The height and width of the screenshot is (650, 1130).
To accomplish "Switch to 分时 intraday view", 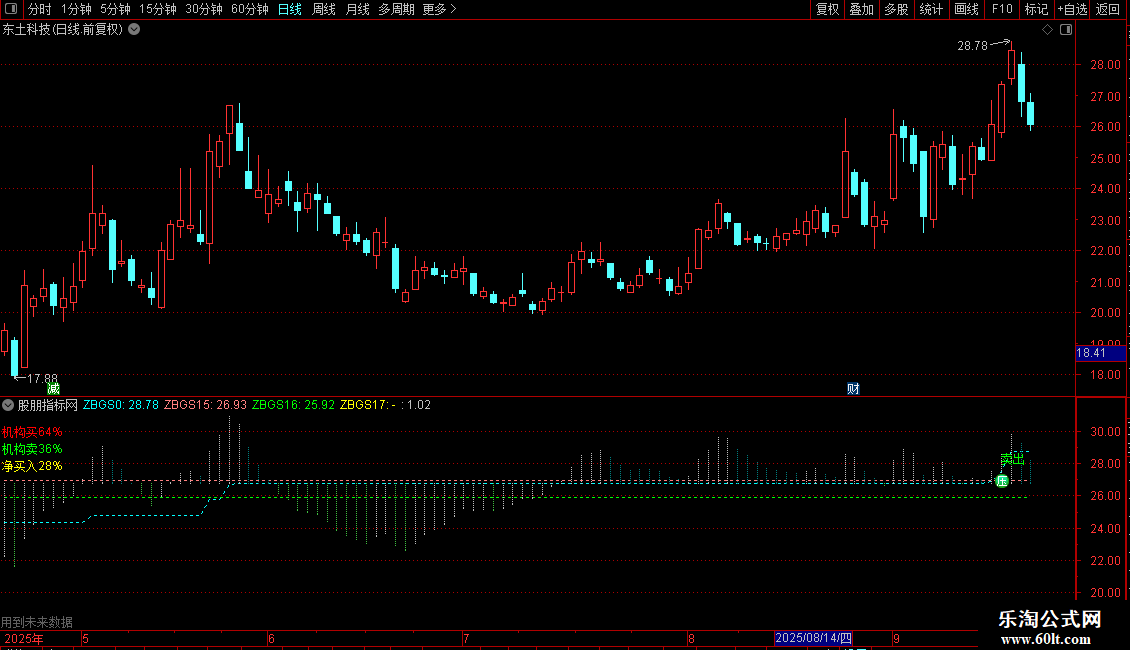I will click(40, 9).
